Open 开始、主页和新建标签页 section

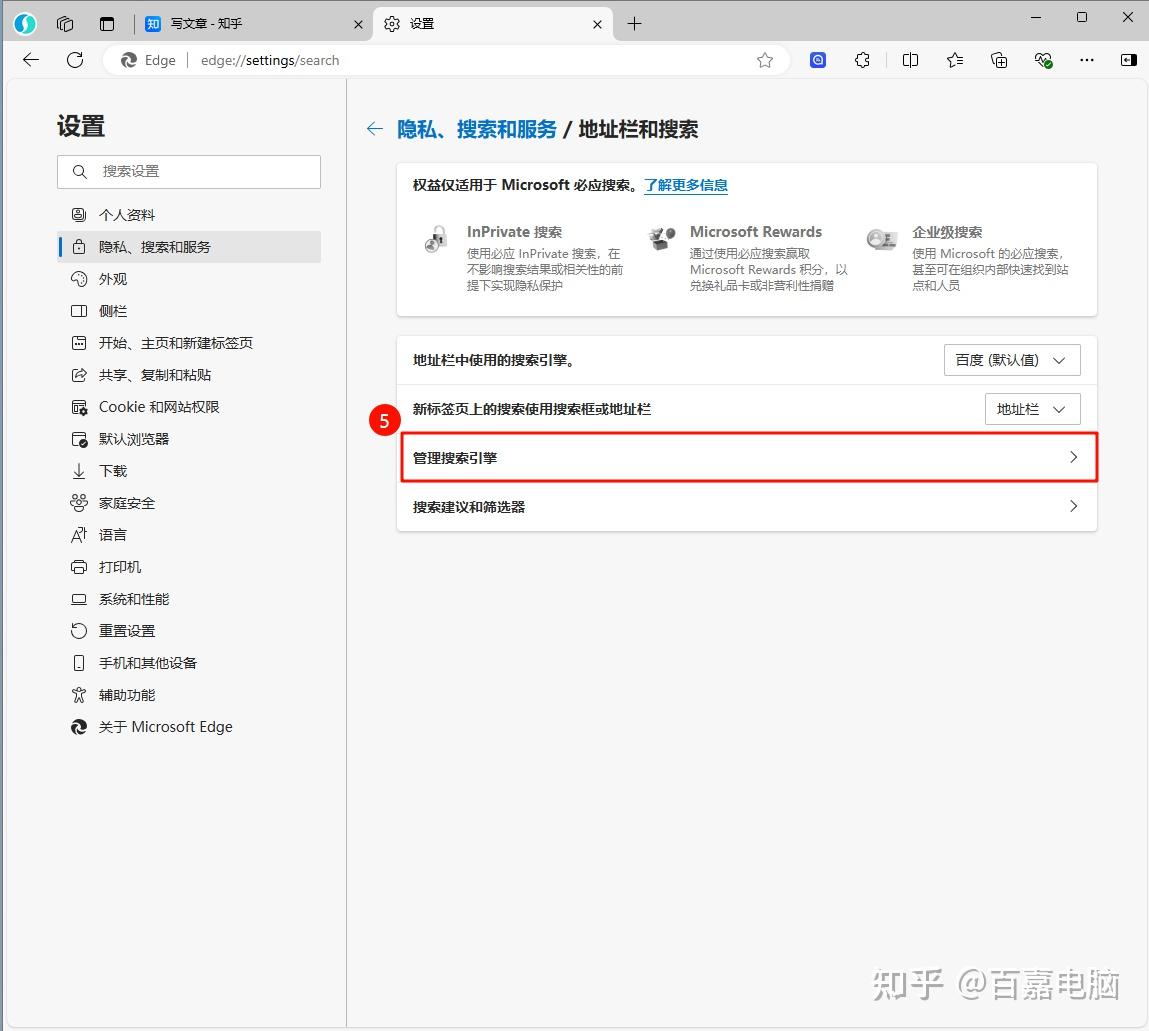(189, 343)
